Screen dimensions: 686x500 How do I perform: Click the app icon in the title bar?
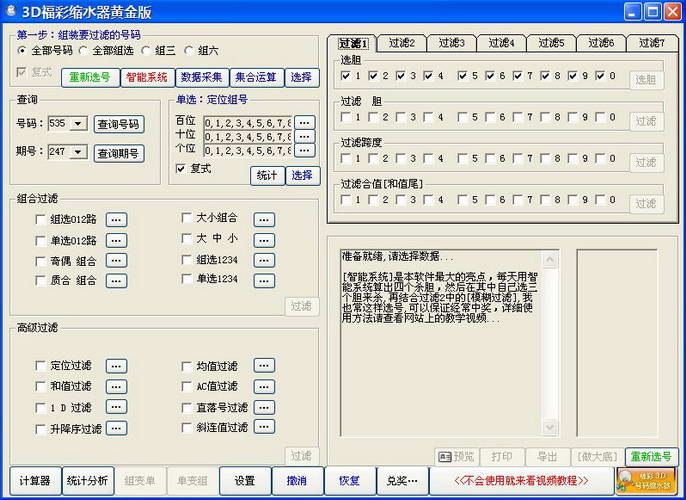point(11,10)
